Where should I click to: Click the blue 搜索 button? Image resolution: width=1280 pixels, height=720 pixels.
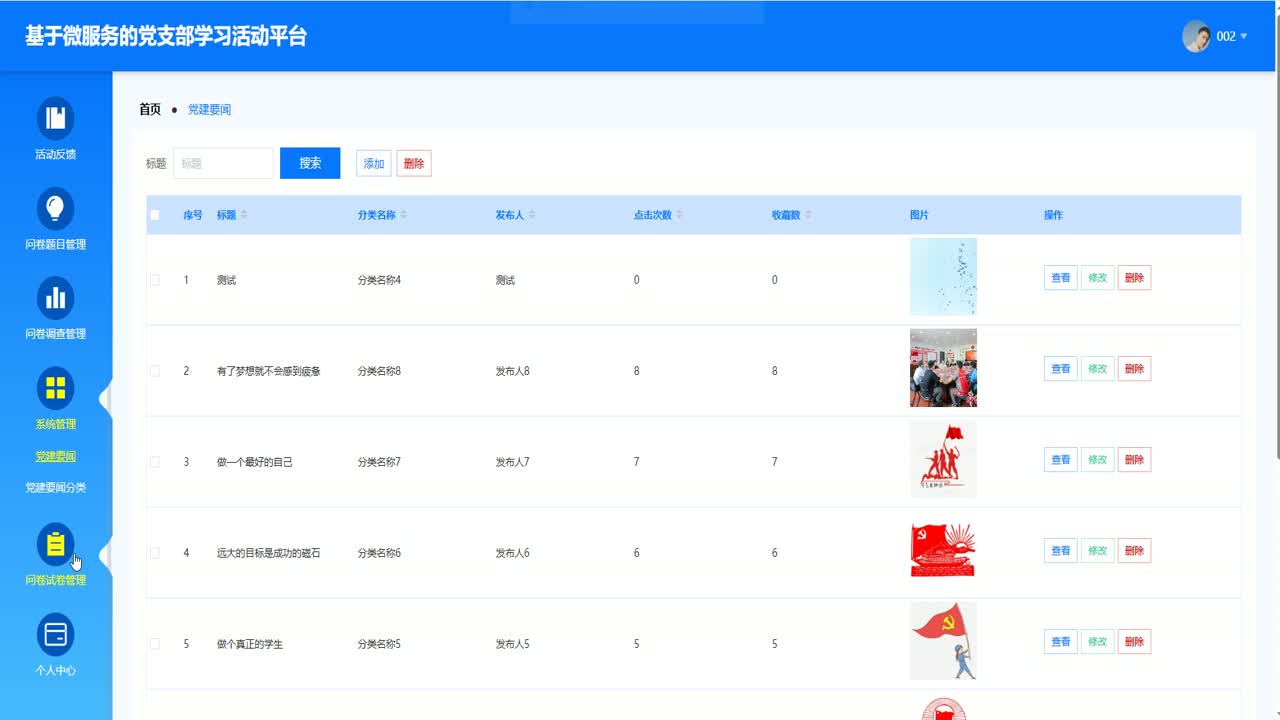pos(310,163)
